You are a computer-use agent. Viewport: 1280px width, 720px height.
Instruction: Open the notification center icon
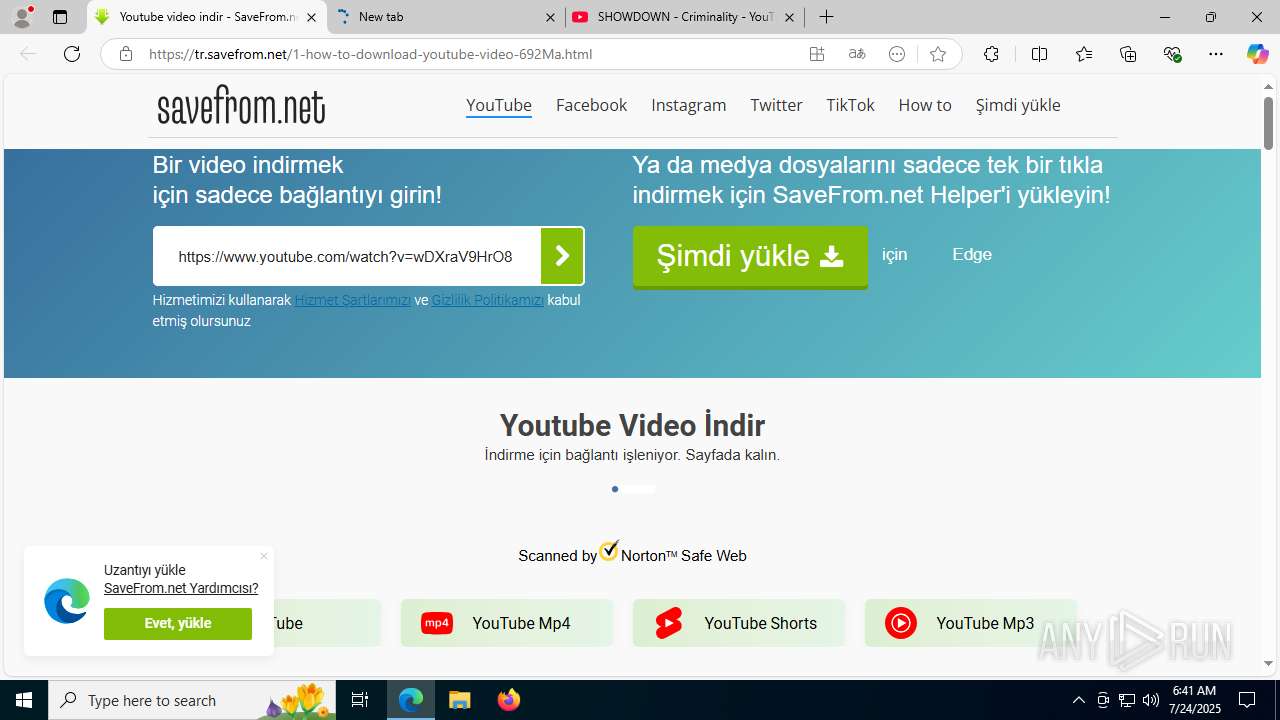tap(1247, 700)
